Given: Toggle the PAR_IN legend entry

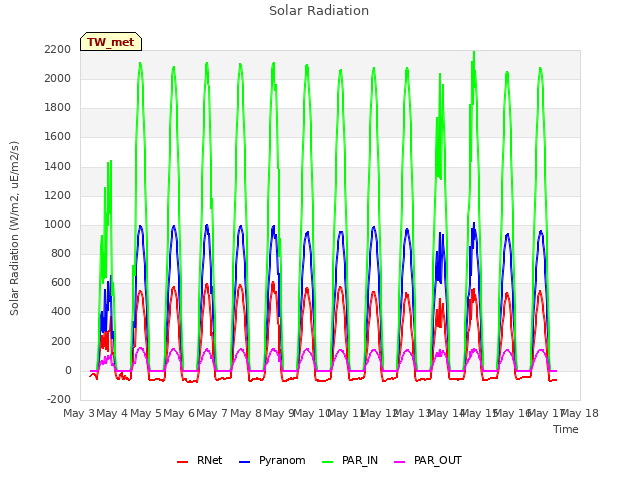Looking at the screenshot, I should click(x=350, y=460).
